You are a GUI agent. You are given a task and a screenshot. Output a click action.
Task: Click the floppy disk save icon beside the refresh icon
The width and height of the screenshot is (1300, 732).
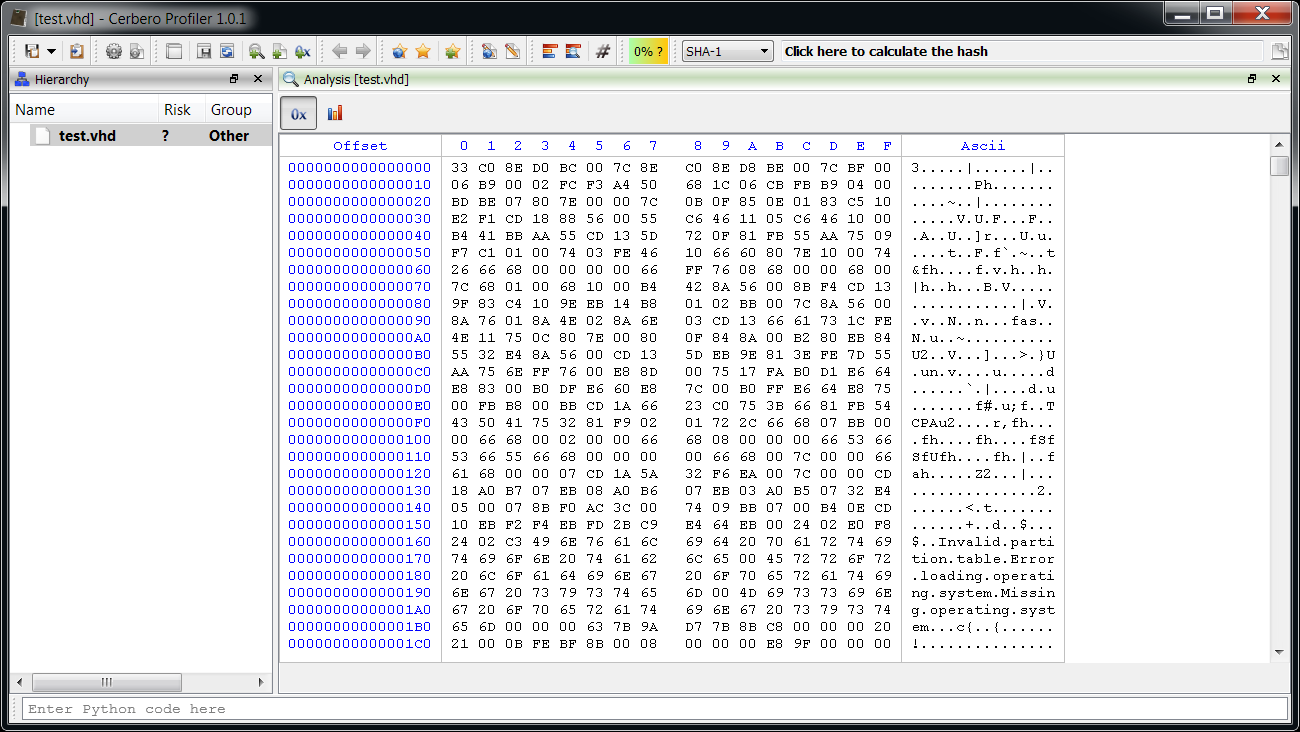pos(203,51)
